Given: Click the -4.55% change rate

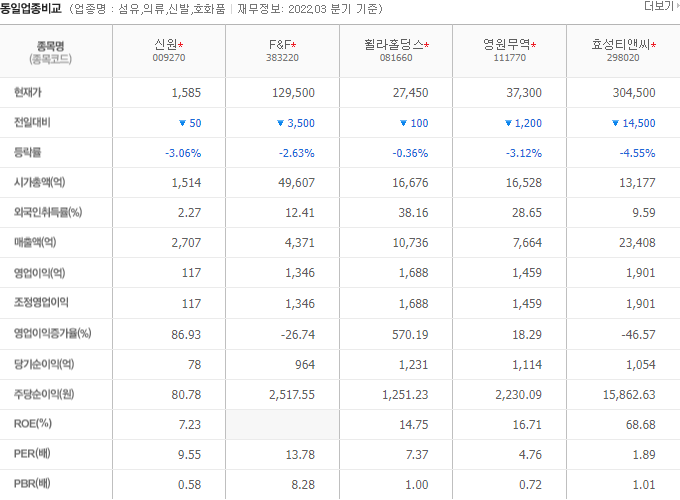Looking at the screenshot, I should 637,153.
